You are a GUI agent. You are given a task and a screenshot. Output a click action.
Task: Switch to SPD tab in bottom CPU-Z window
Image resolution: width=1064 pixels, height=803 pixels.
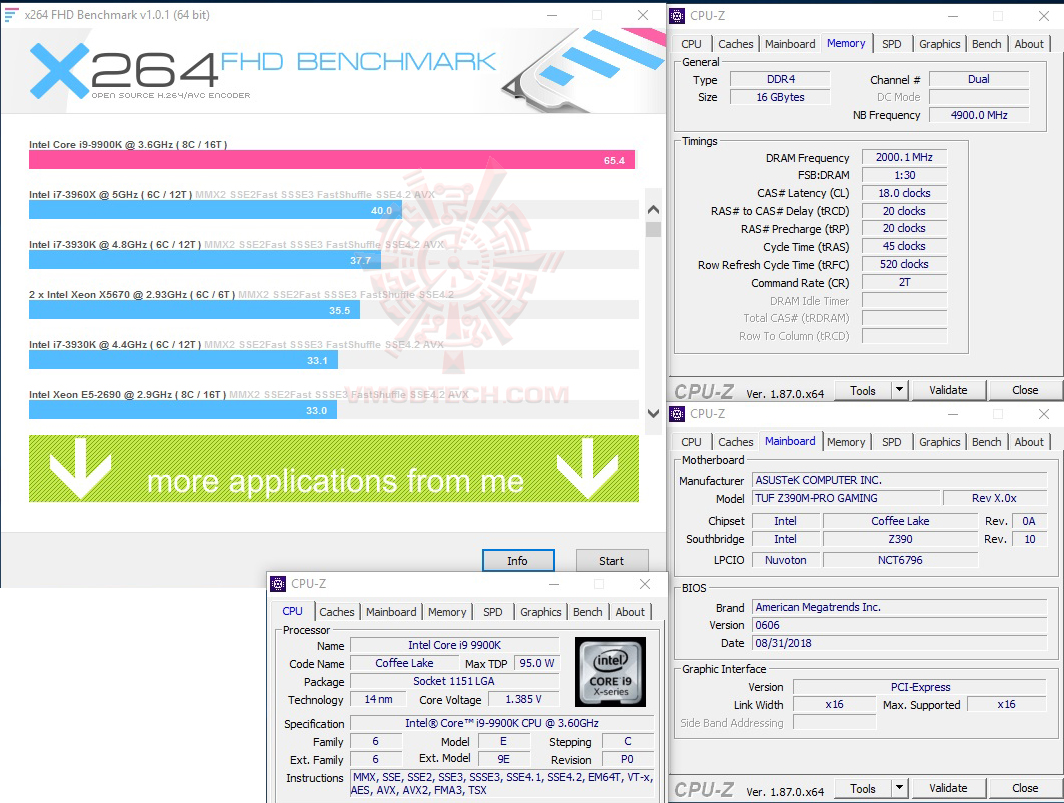coord(493,612)
